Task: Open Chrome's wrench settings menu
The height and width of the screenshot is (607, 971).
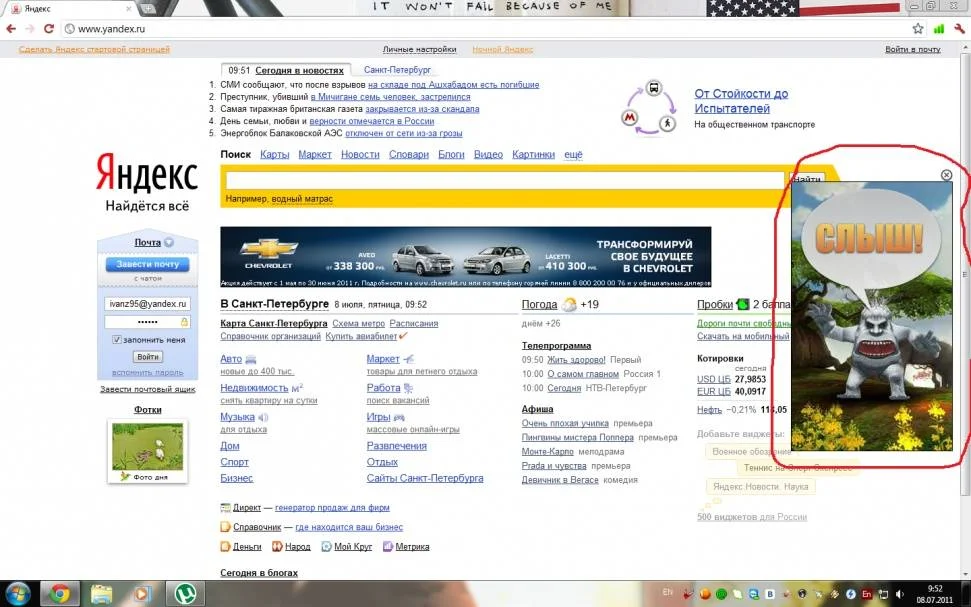Action: (960, 28)
